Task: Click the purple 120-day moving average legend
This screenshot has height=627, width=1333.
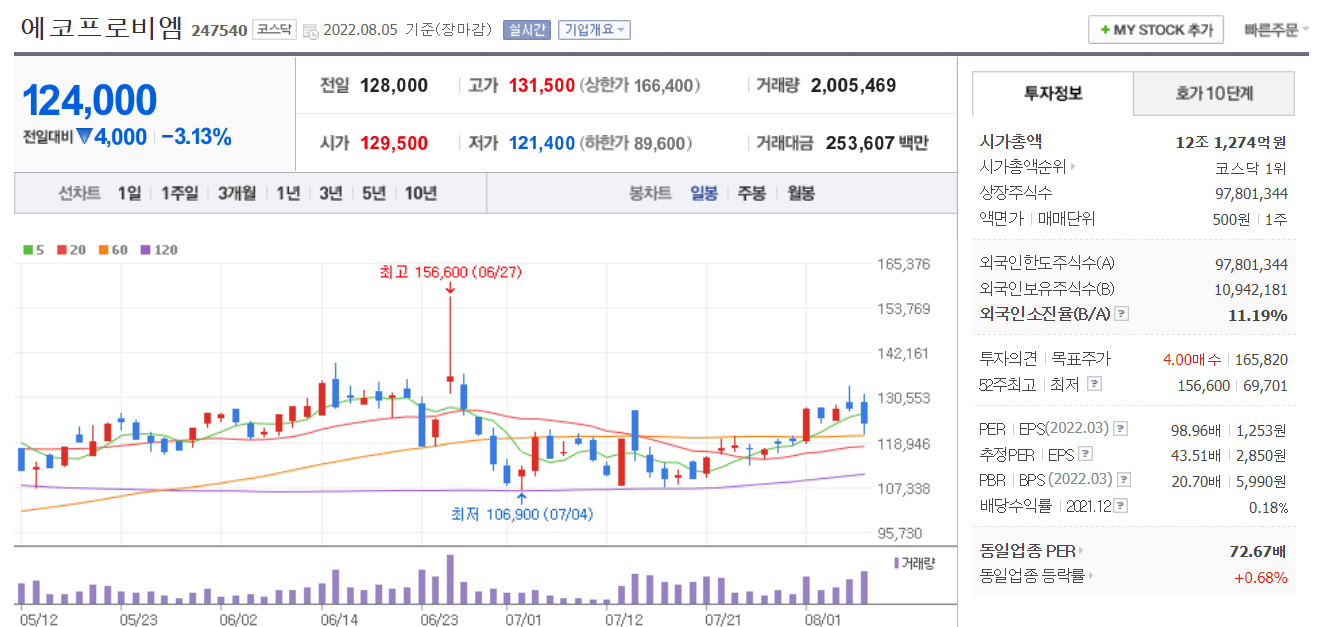Action: coord(159,250)
